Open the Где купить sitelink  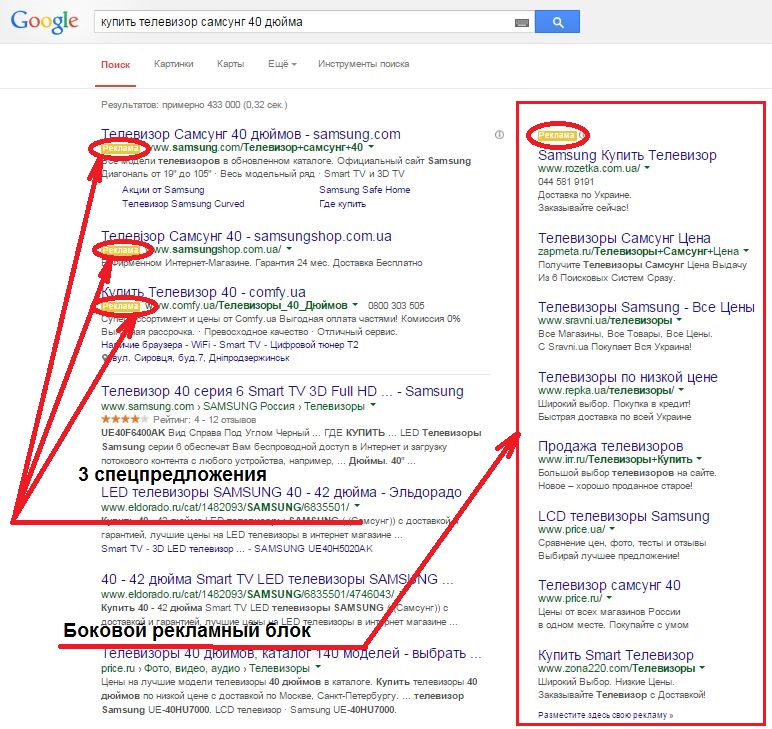(342, 204)
